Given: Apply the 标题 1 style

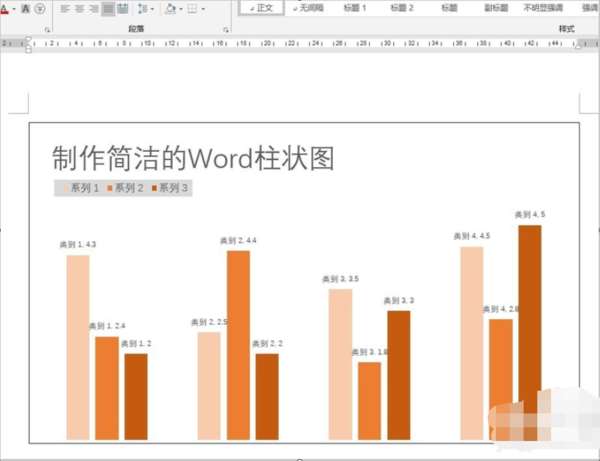Looking at the screenshot, I should click(355, 8).
